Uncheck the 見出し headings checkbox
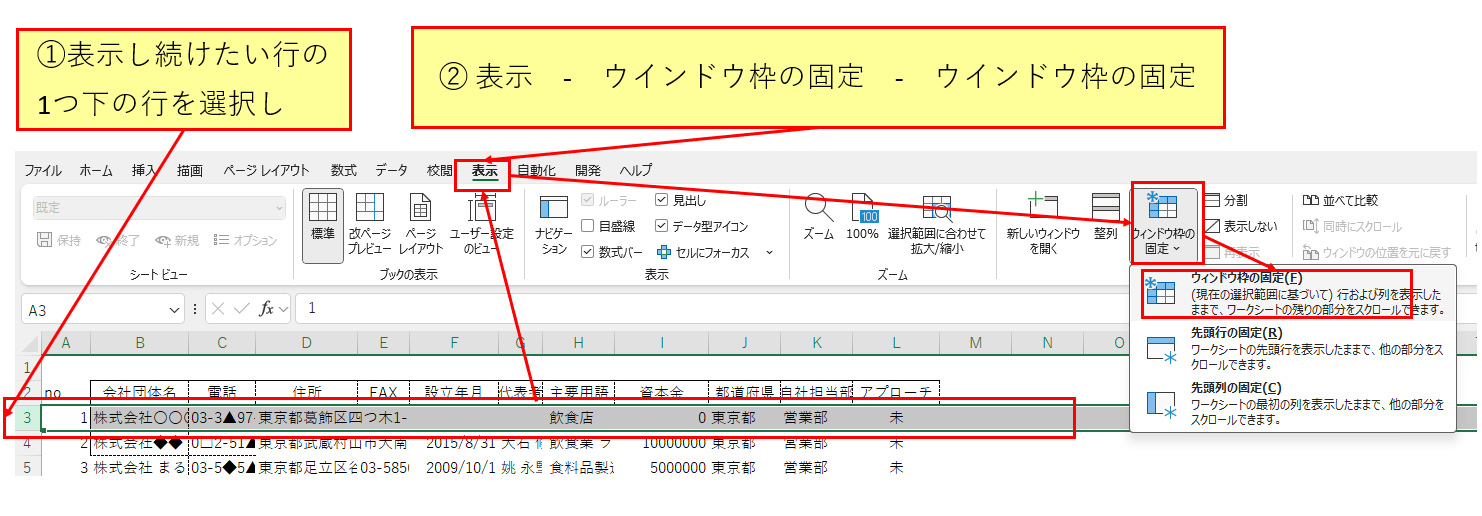The image size is (1482, 516). pyautogui.click(x=662, y=200)
